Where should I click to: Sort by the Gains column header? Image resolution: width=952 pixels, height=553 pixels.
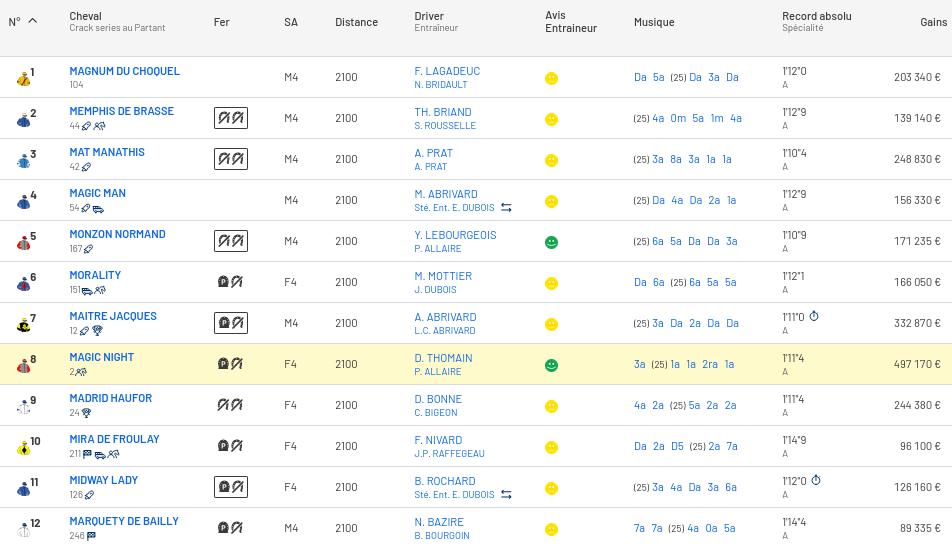932,21
